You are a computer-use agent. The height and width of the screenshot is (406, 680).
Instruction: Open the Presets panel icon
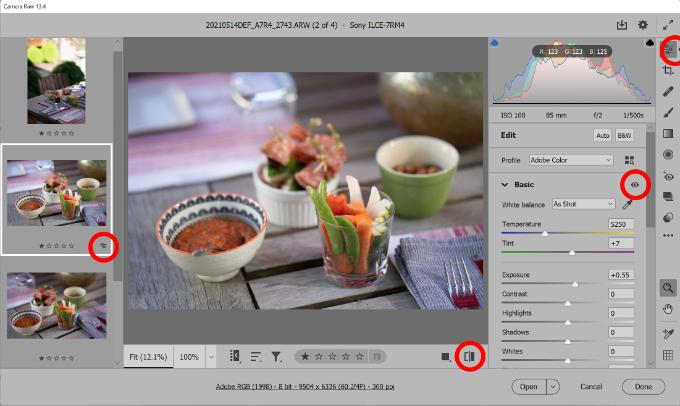click(668, 217)
